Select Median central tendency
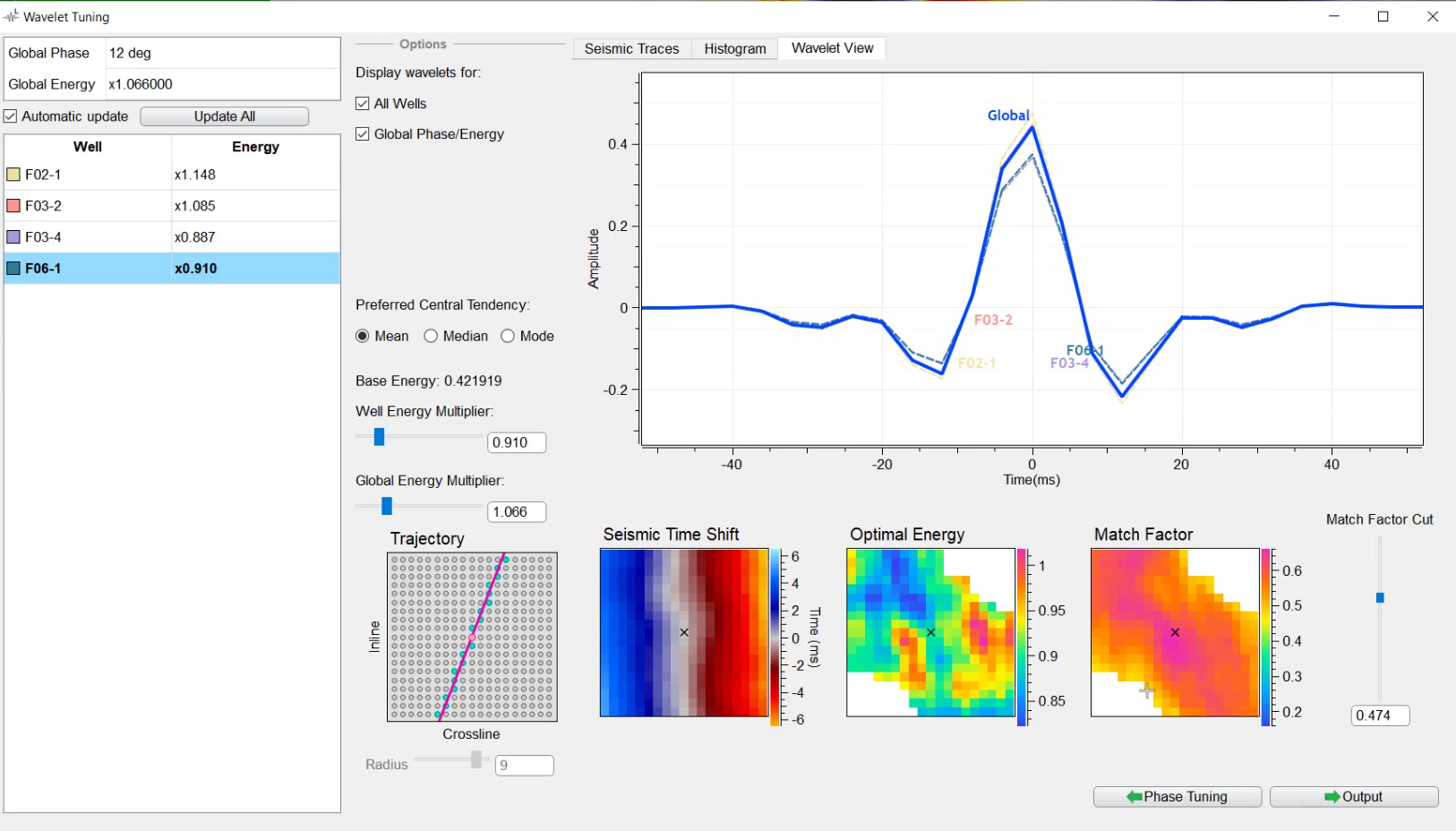This screenshot has width=1456, height=831. (432, 336)
